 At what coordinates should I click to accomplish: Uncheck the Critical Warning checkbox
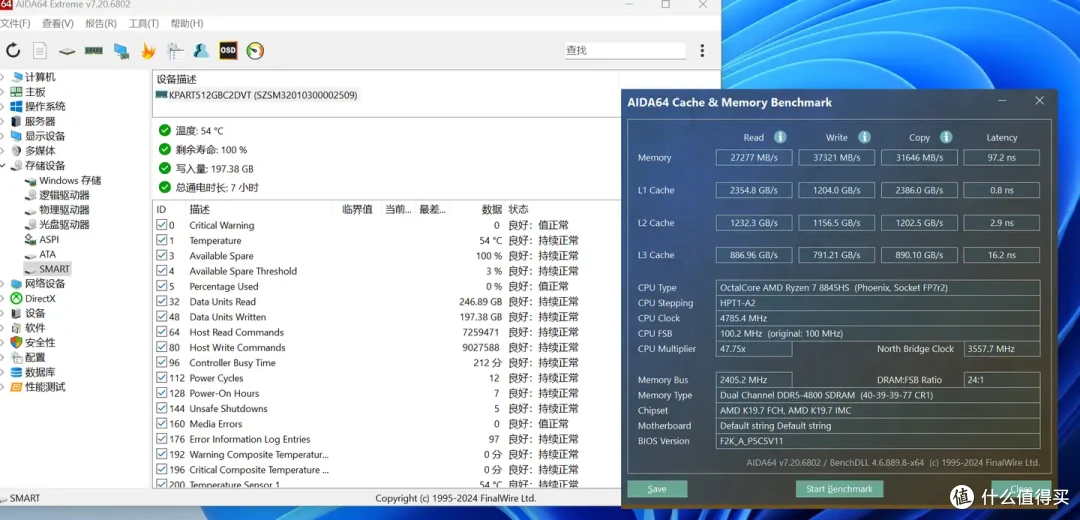coord(162,226)
